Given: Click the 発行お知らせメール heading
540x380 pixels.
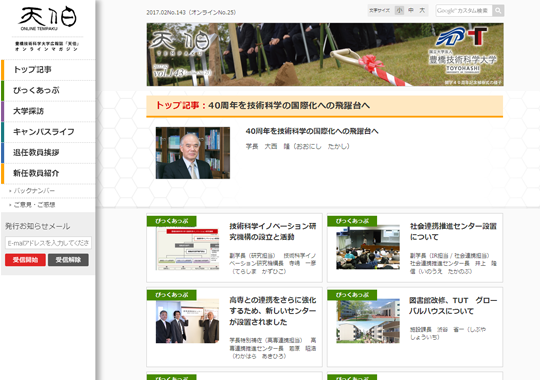Looking at the screenshot, I should pos(38,226).
